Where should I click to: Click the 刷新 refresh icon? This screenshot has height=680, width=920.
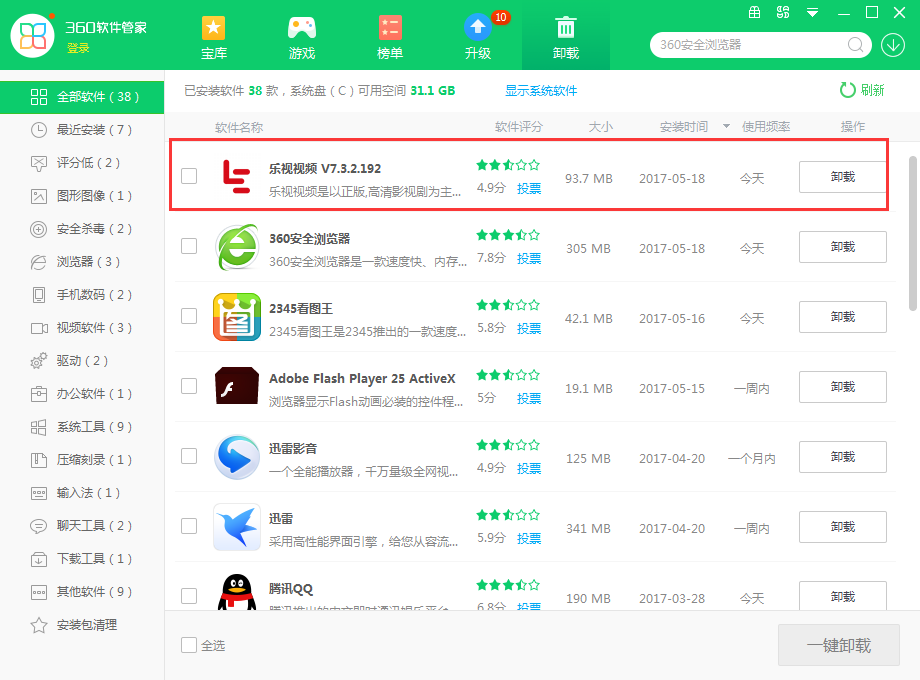click(846, 89)
